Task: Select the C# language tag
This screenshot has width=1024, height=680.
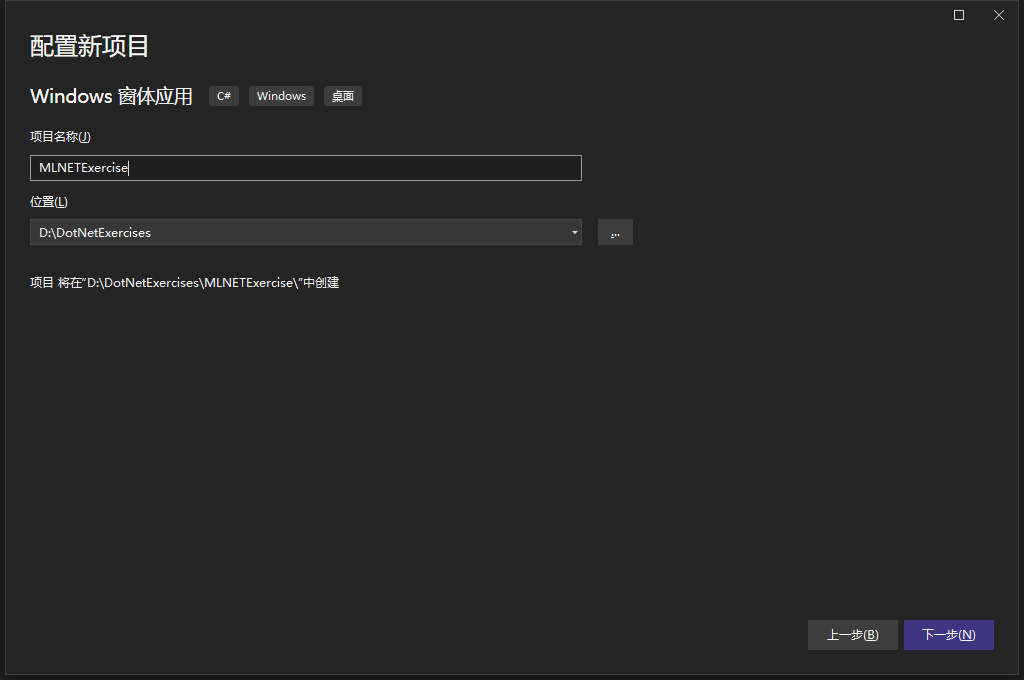Action: point(223,96)
